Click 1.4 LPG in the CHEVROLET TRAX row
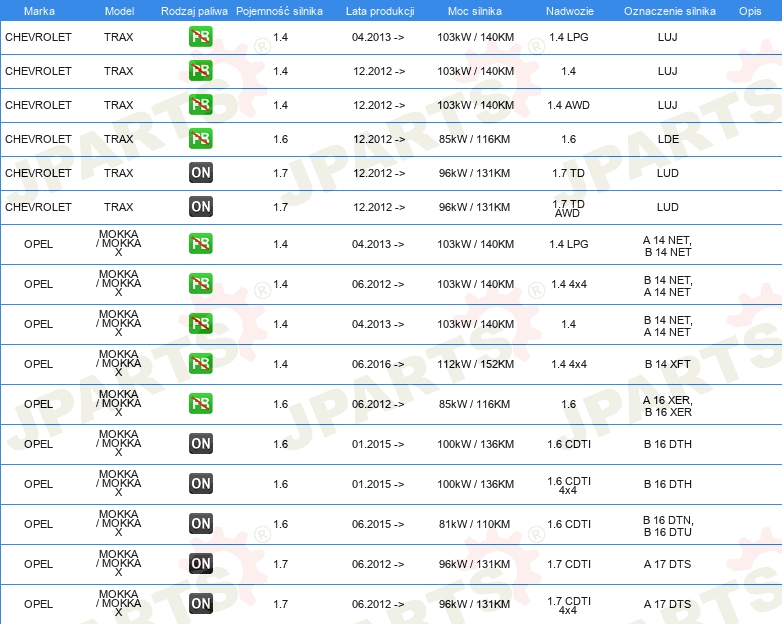 coord(569,37)
